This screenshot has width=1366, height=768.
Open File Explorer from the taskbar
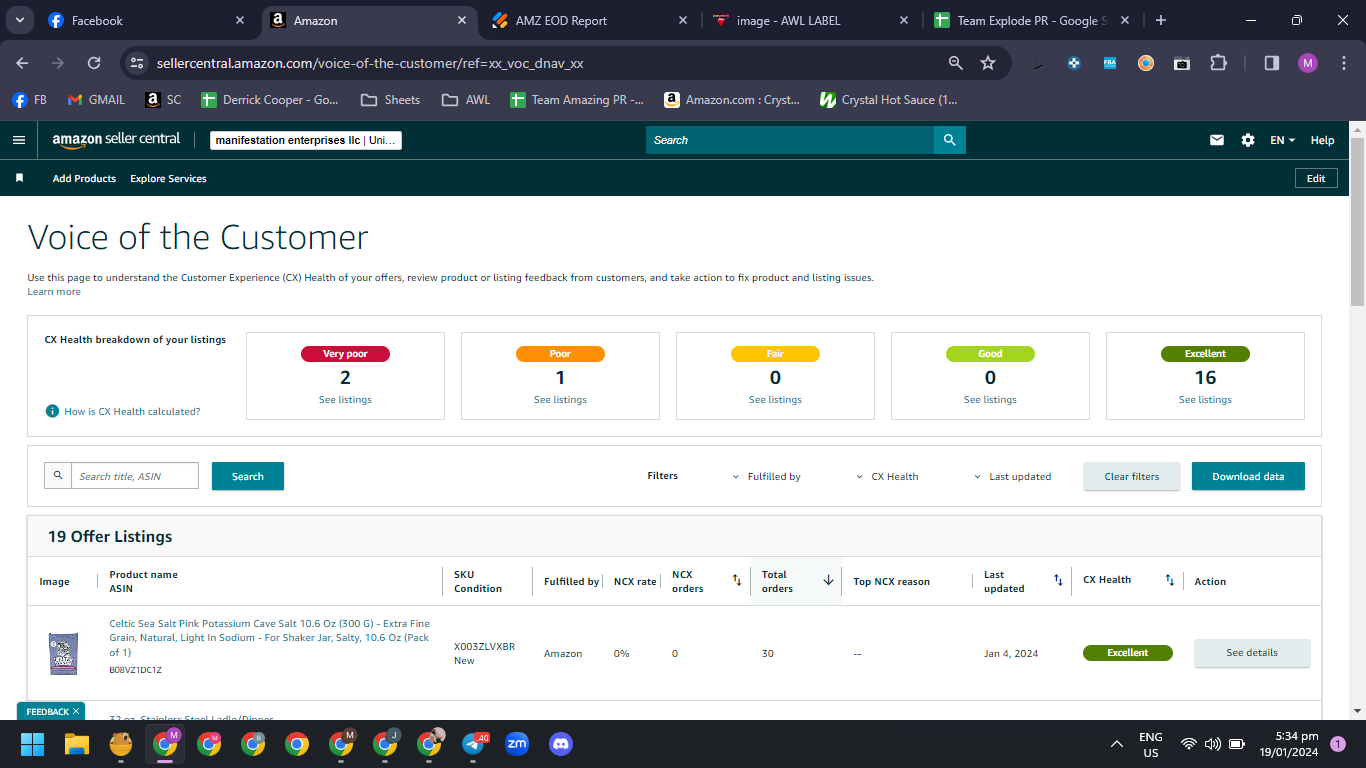77,744
